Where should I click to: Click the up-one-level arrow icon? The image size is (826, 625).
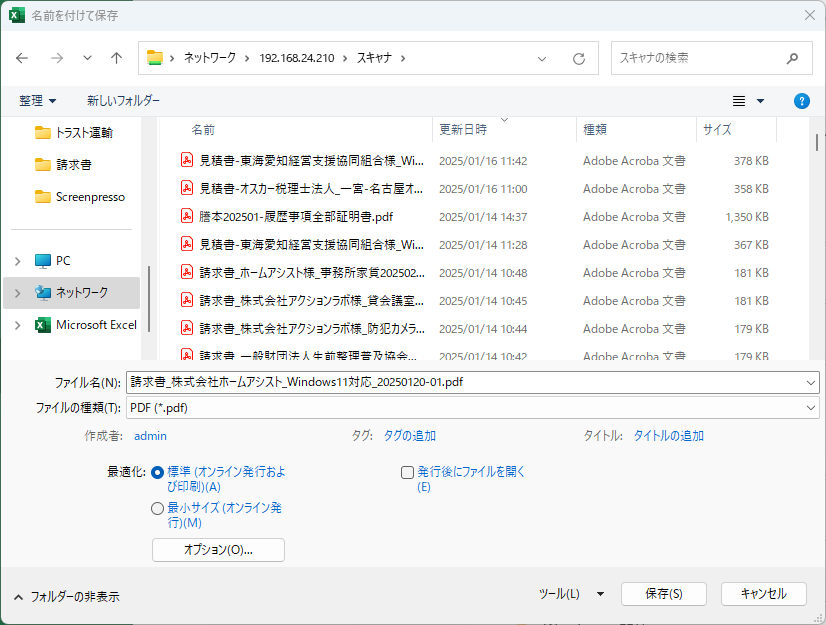(116, 58)
